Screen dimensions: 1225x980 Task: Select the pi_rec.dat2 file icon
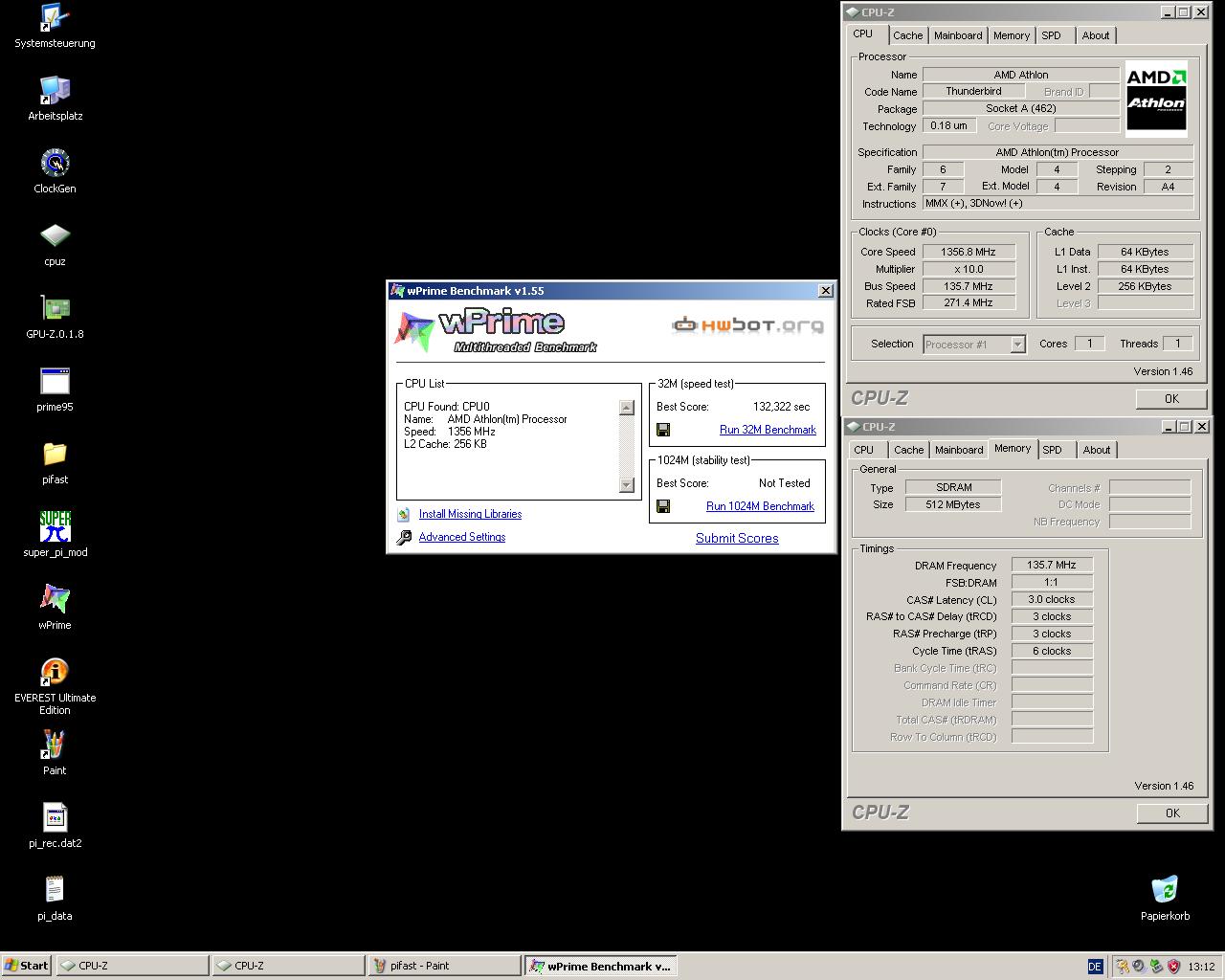[55, 826]
